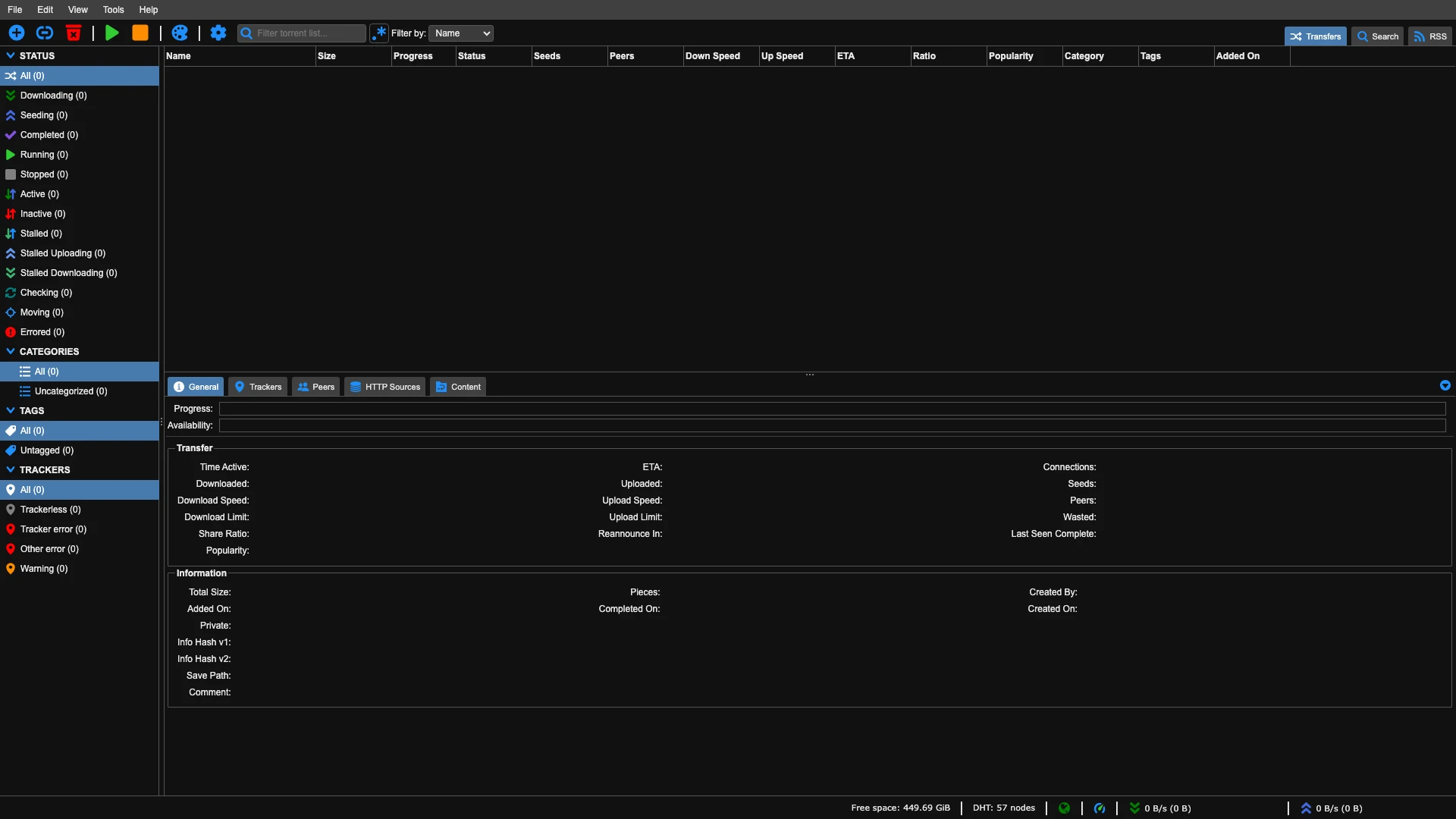The image size is (1456, 819).
Task: Collapse the STATUS section
Action: 11,55
